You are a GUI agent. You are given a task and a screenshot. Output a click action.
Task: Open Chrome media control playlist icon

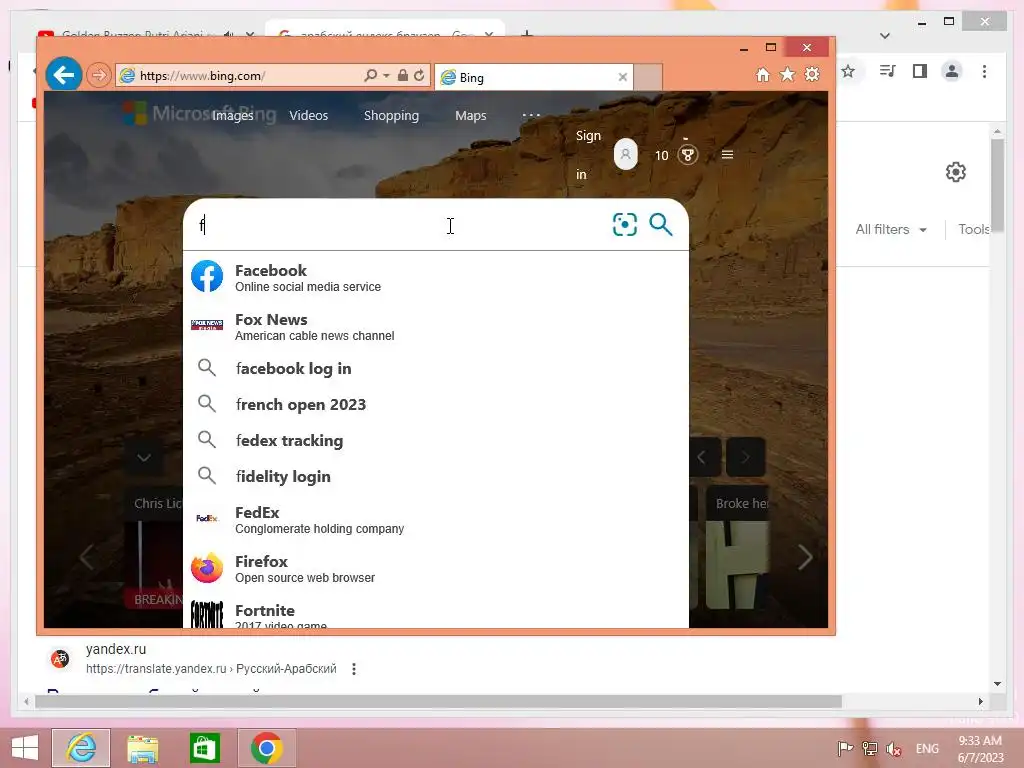click(887, 71)
